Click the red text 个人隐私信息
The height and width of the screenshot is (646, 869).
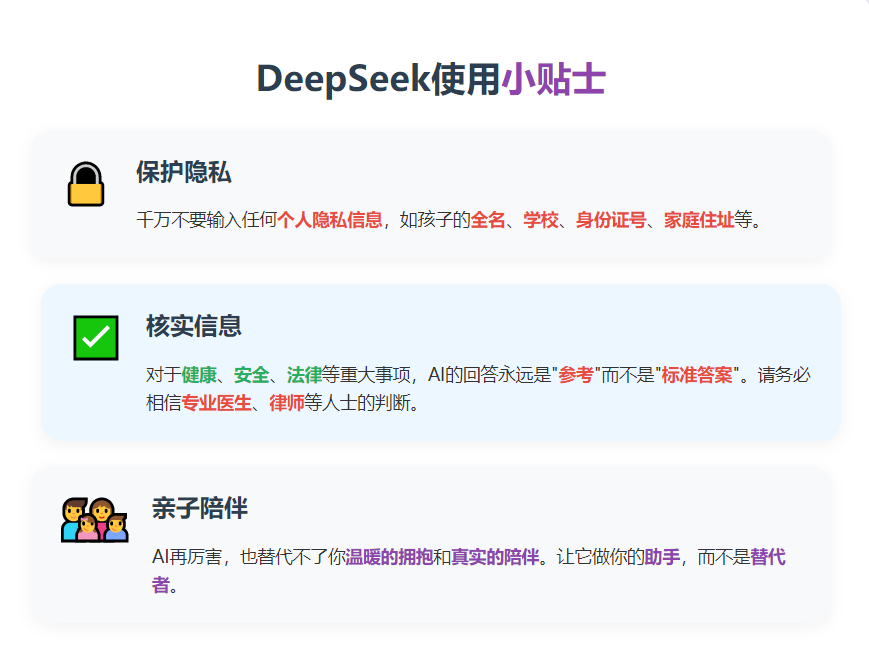(x=330, y=220)
